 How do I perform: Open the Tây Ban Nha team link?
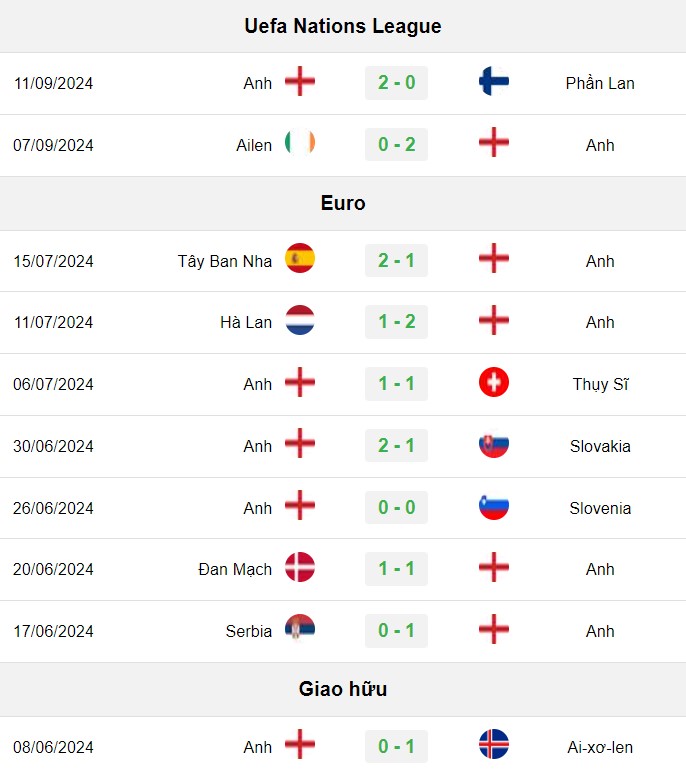(225, 261)
